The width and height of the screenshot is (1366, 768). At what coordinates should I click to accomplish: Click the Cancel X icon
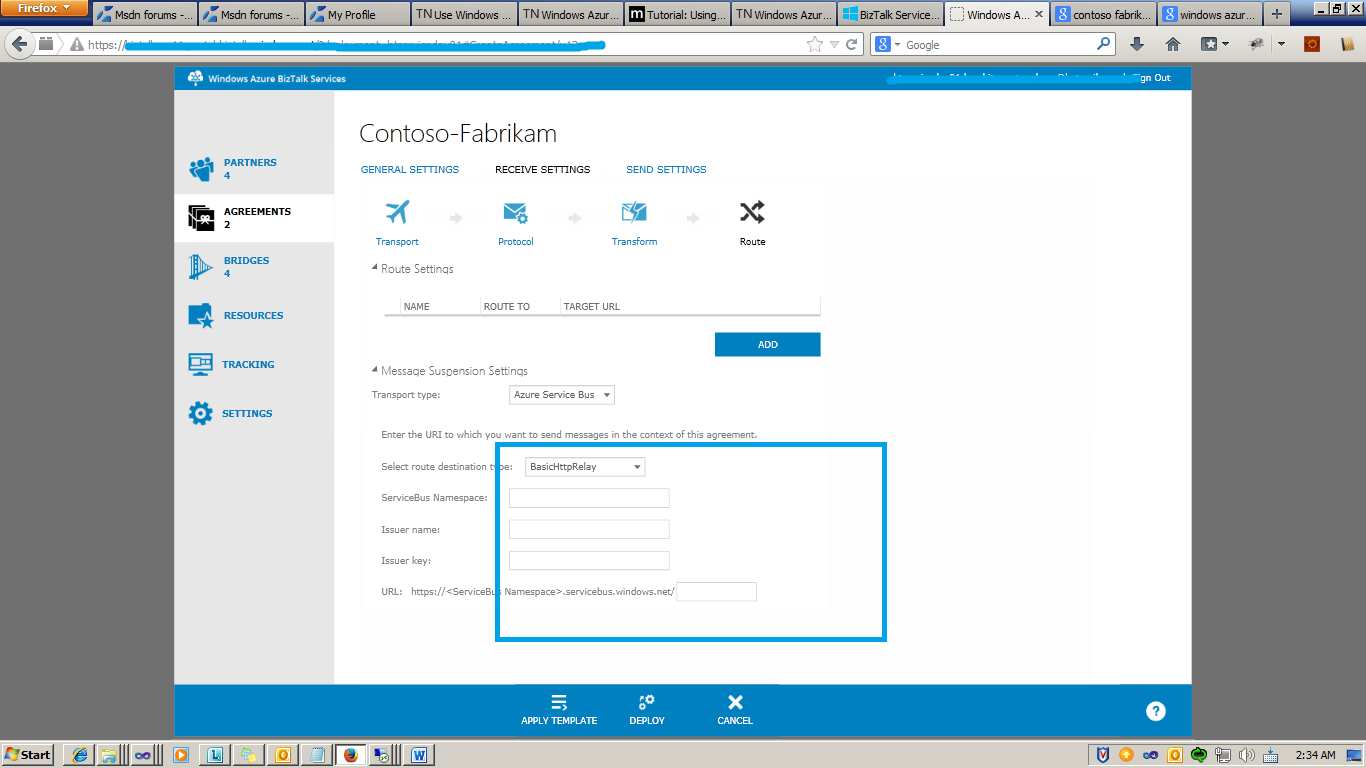coord(735,702)
